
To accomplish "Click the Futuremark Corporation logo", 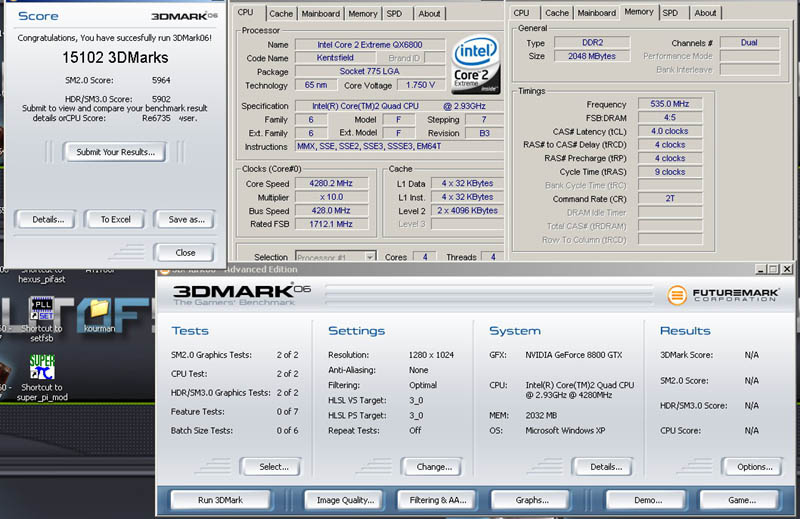I will [x=723, y=294].
